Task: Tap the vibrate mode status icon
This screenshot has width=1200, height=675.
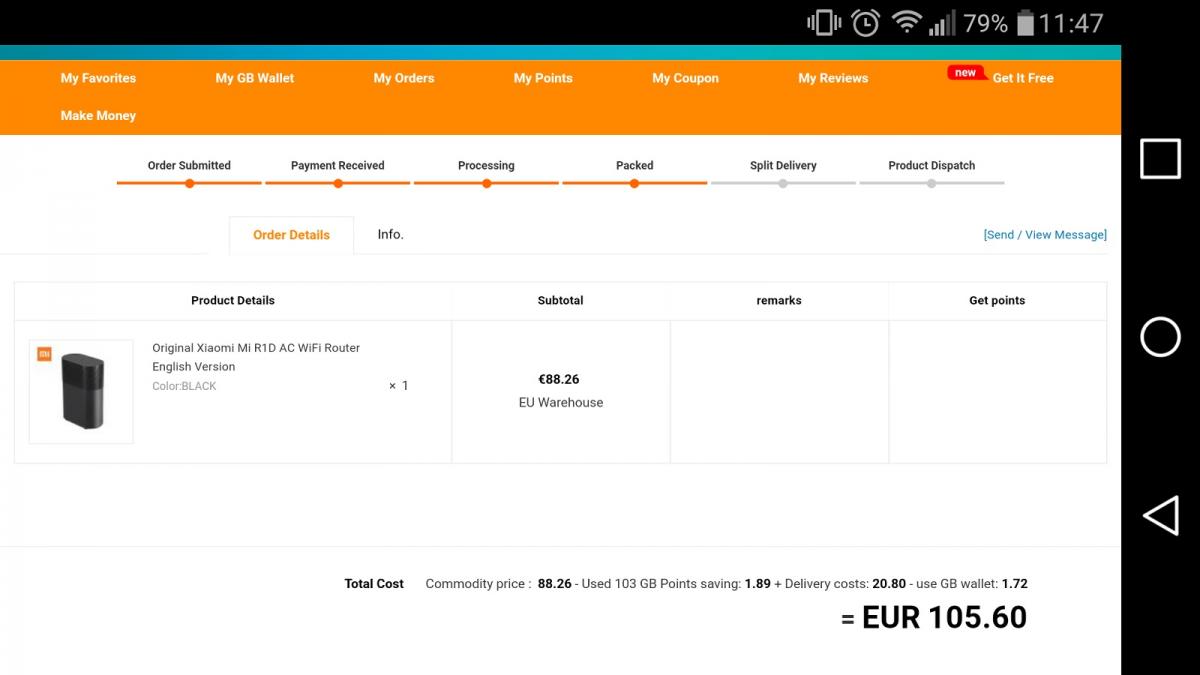Action: click(x=824, y=22)
